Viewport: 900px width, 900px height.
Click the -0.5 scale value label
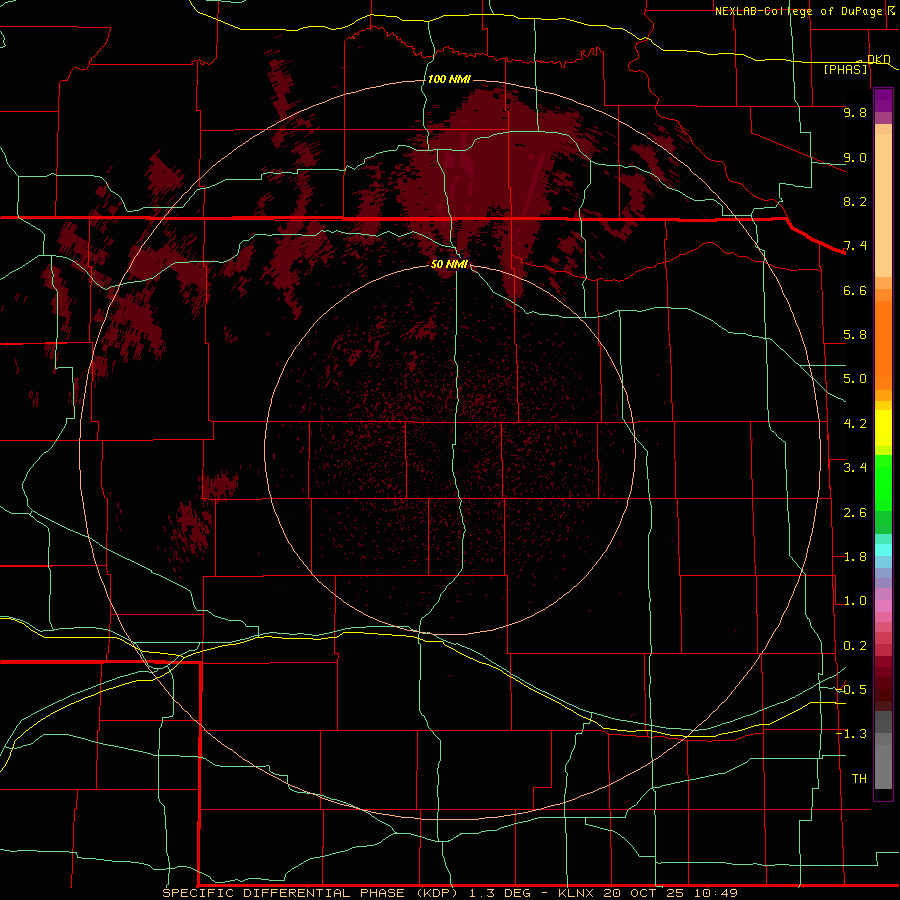pyautogui.click(x=852, y=689)
